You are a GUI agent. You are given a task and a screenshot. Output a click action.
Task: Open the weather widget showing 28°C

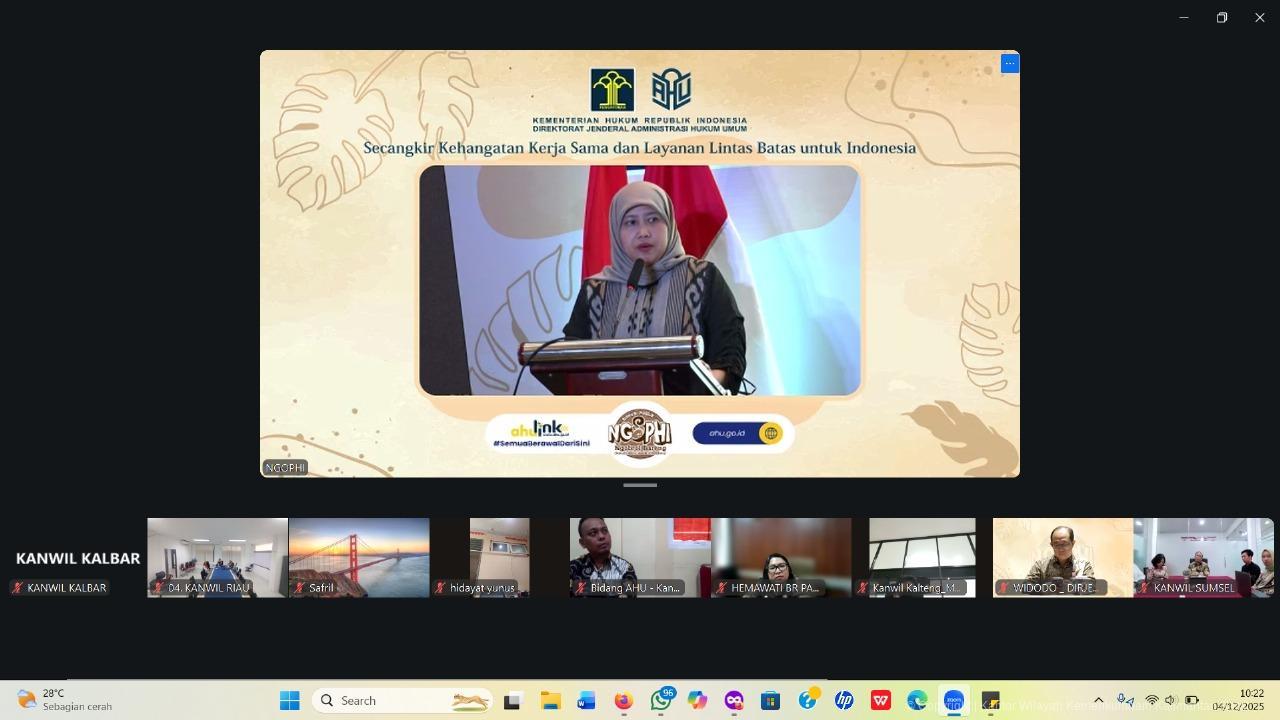coord(66,700)
